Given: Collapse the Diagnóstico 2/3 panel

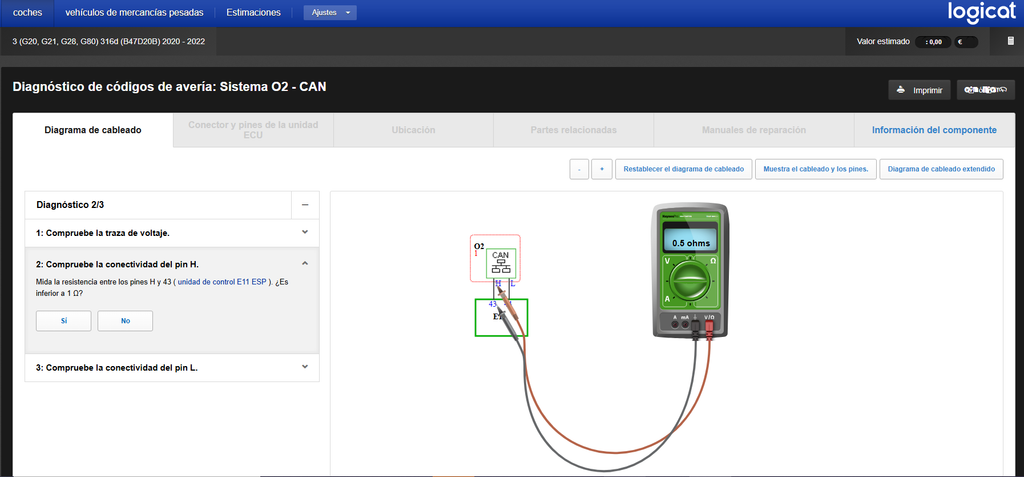Looking at the screenshot, I should click(x=305, y=205).
